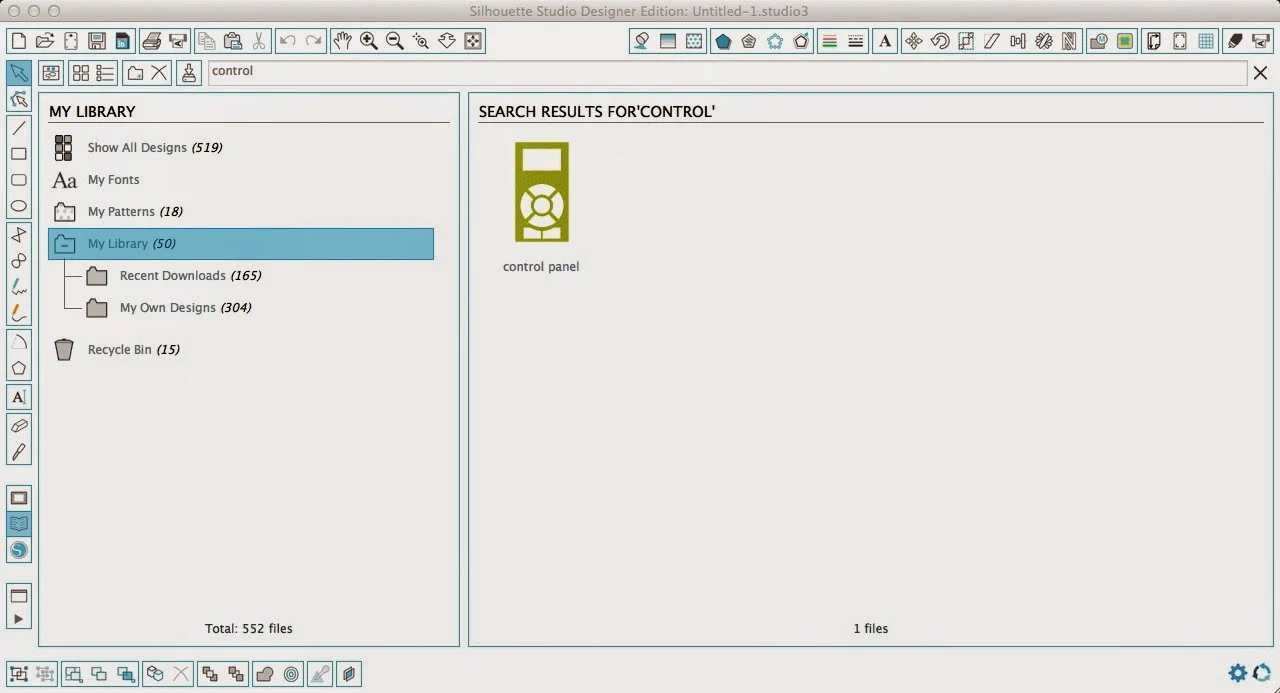Select the Draw a Polygon tool

click(18, 368)
